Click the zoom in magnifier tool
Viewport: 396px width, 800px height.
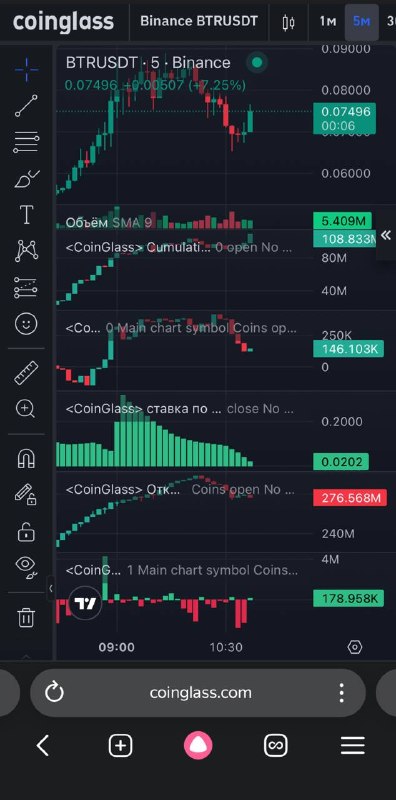pos(26,409)
